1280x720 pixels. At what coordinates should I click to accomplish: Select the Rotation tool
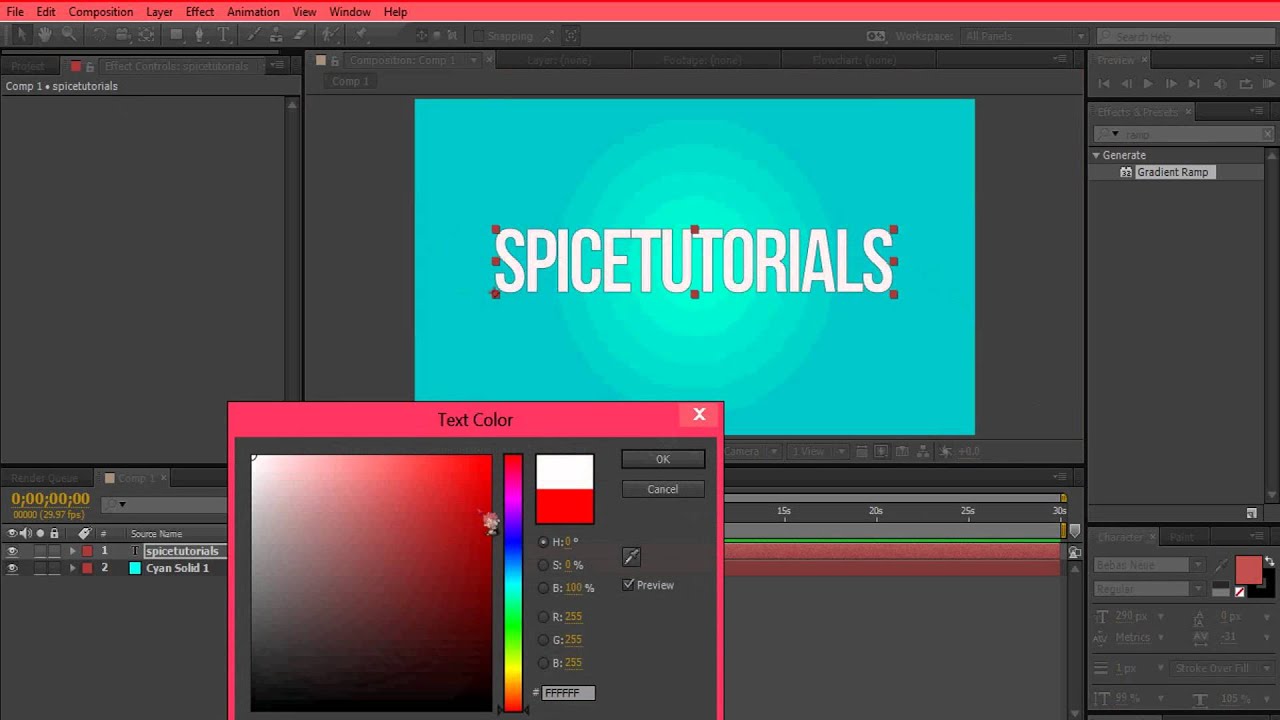(99, 35)
